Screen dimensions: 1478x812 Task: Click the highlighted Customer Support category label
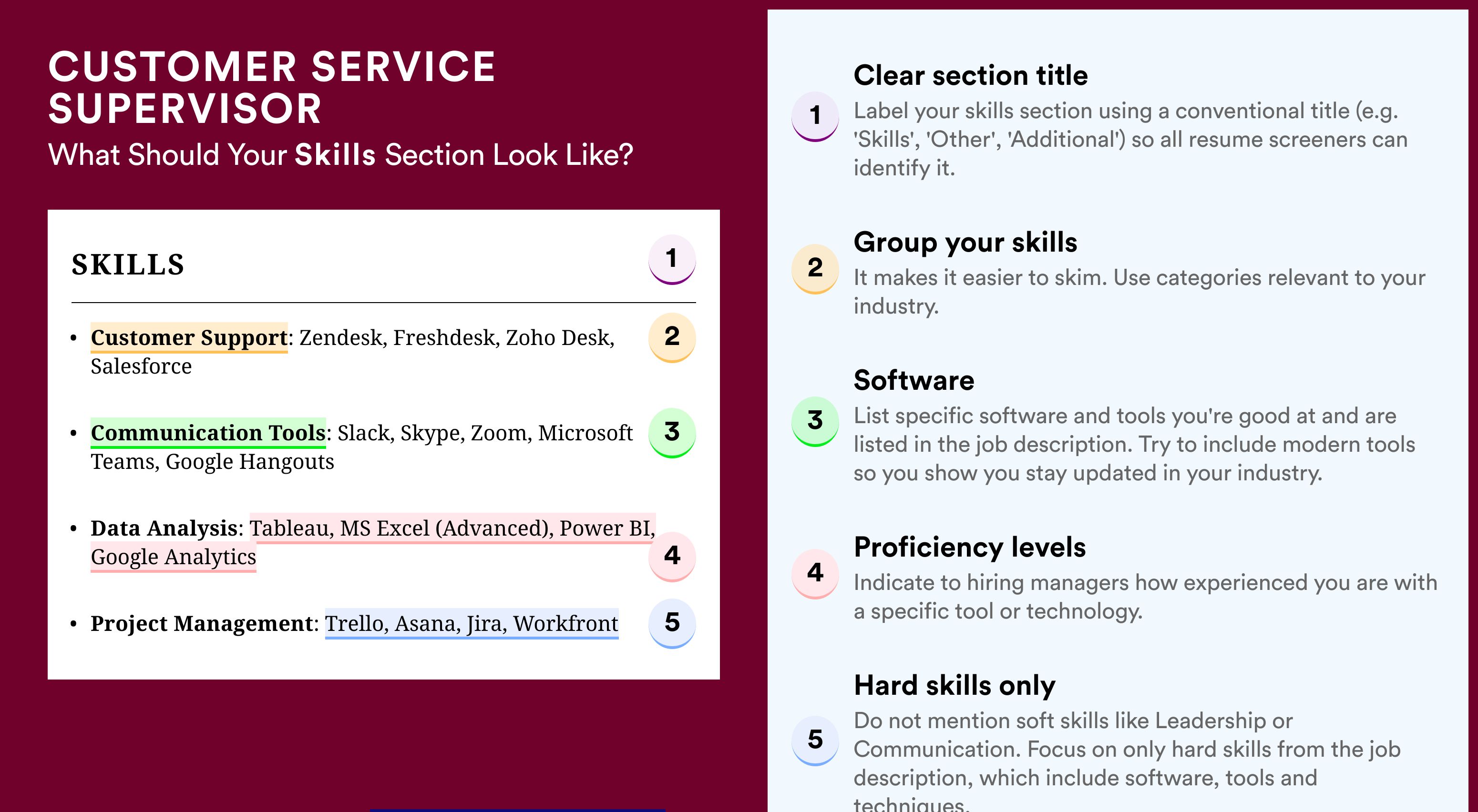[189, 338]
